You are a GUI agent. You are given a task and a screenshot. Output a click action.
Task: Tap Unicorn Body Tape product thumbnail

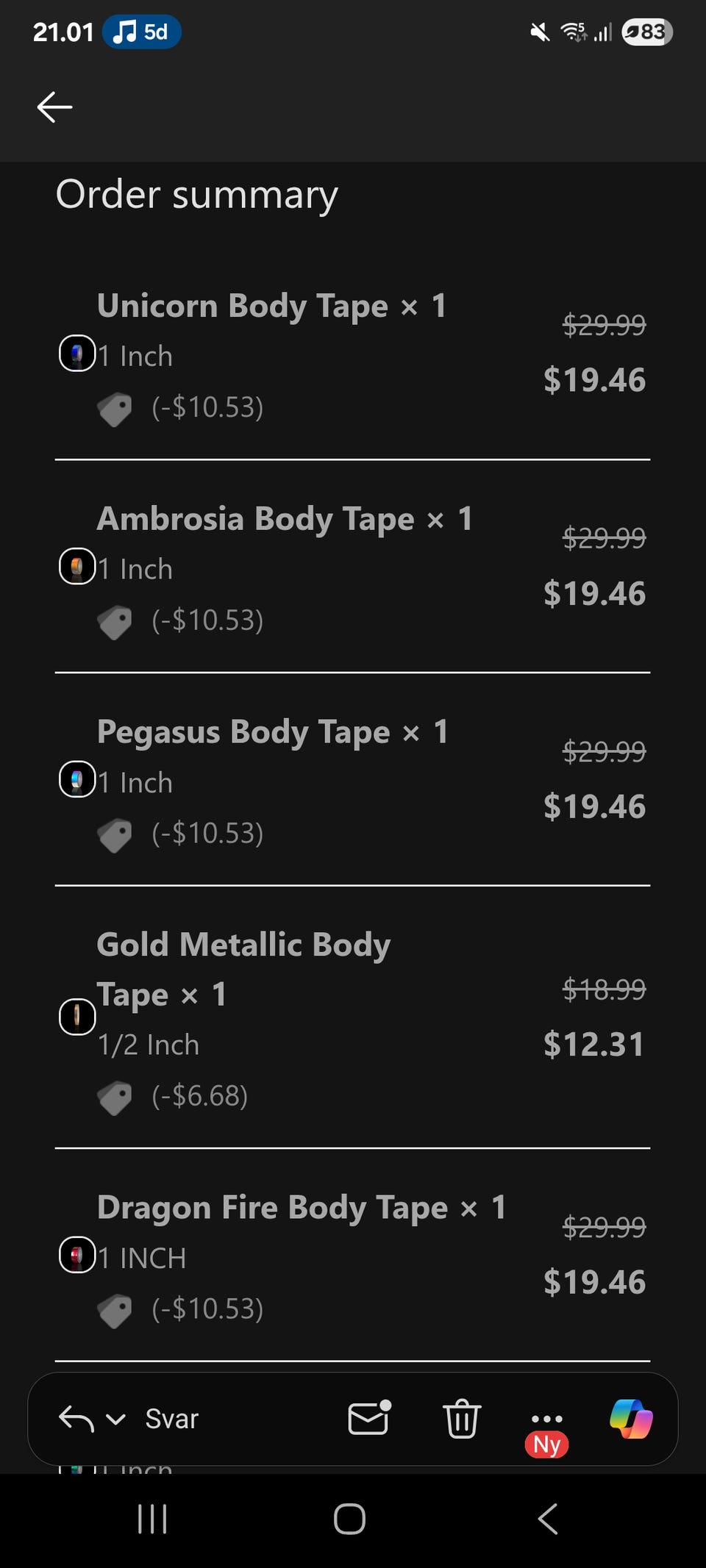pyautogui.click(x=77, y=354)
